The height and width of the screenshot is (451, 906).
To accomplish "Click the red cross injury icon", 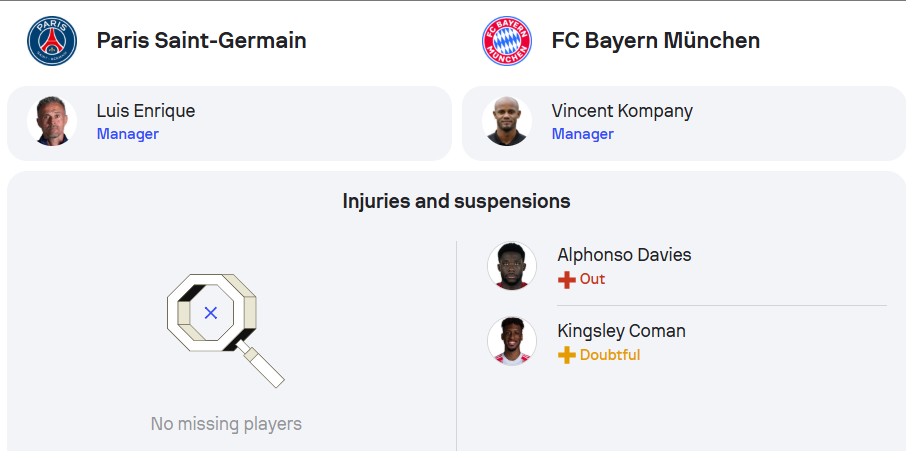I will [x=567, y=280].
